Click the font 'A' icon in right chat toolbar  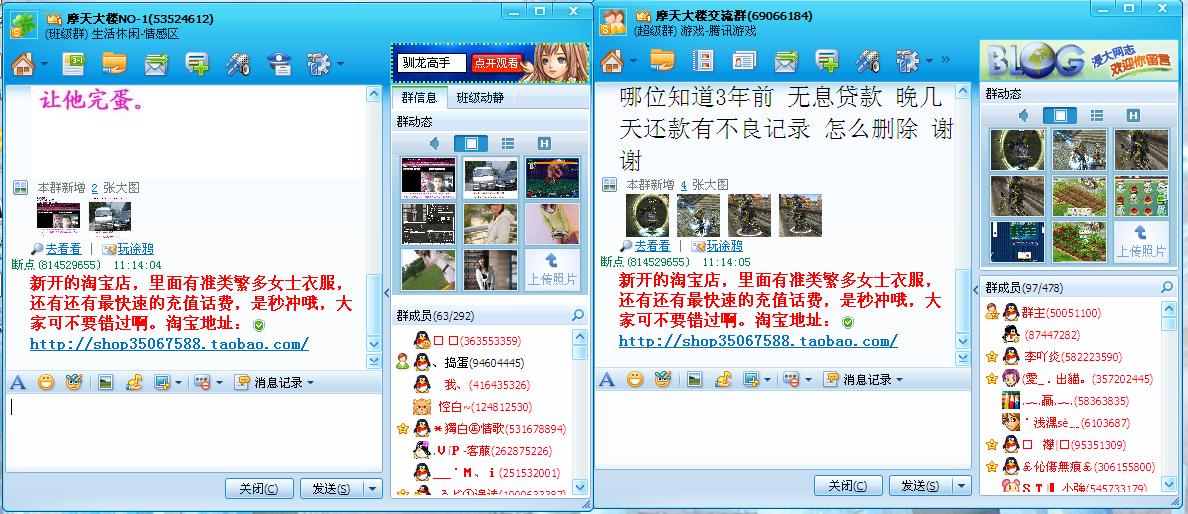[x=606, y=379]
